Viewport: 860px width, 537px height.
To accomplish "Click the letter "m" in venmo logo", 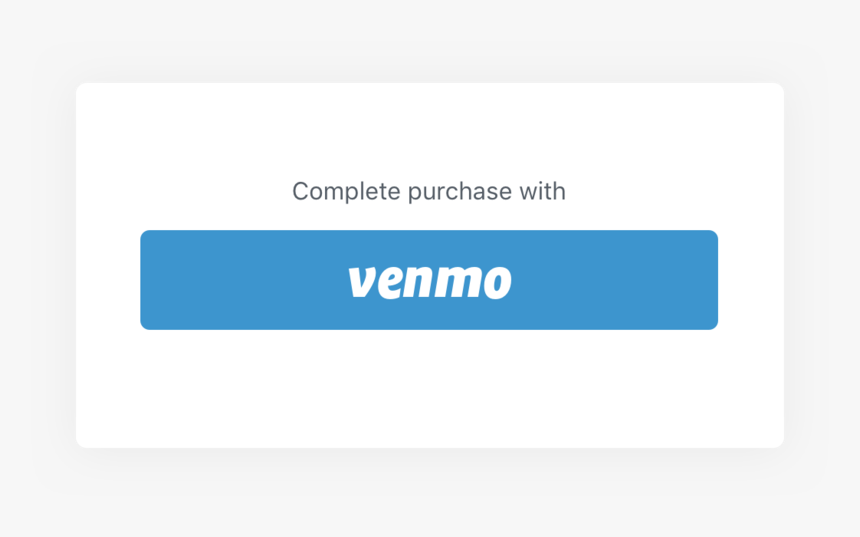I will 457,282.
